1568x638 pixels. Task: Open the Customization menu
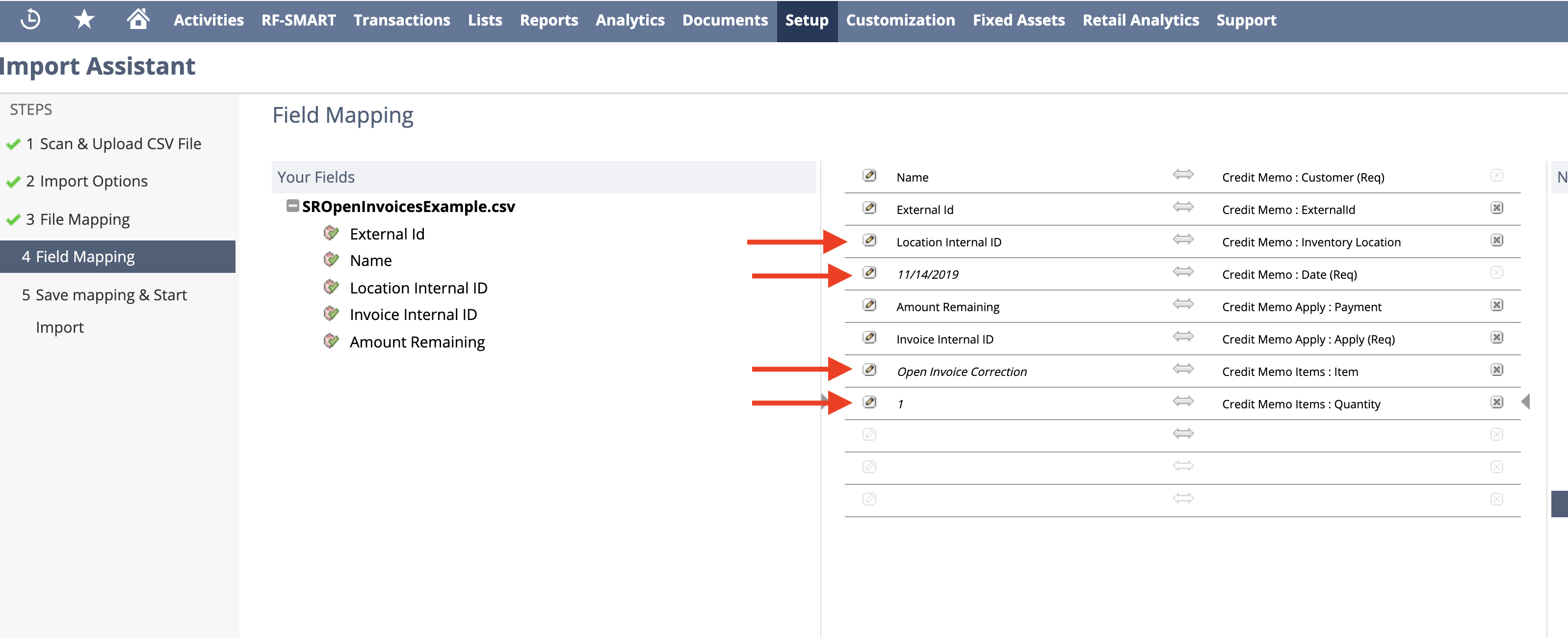click(900, 20)
